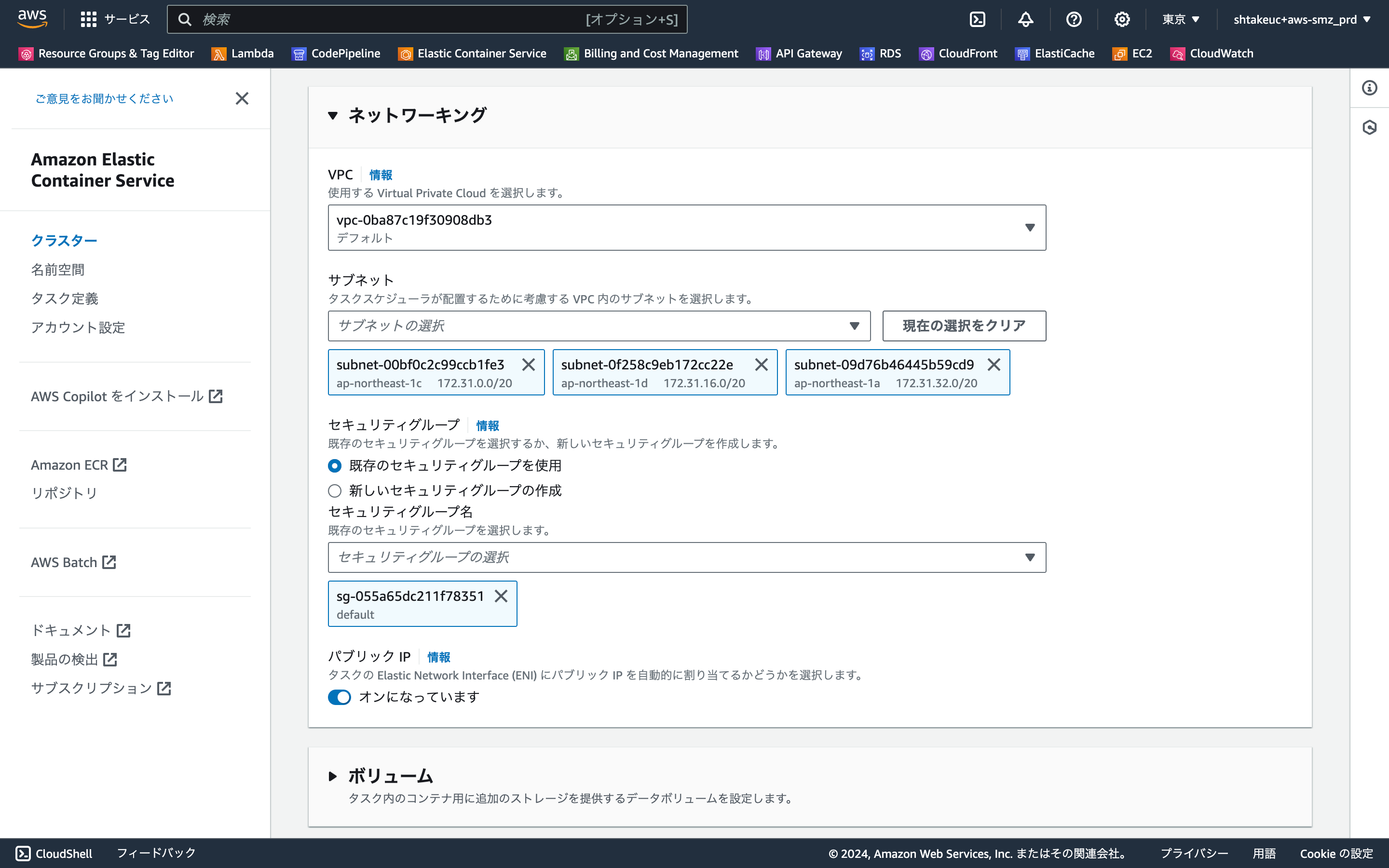Open the ElastiCache favorite shortcut

click(1055, 54)
